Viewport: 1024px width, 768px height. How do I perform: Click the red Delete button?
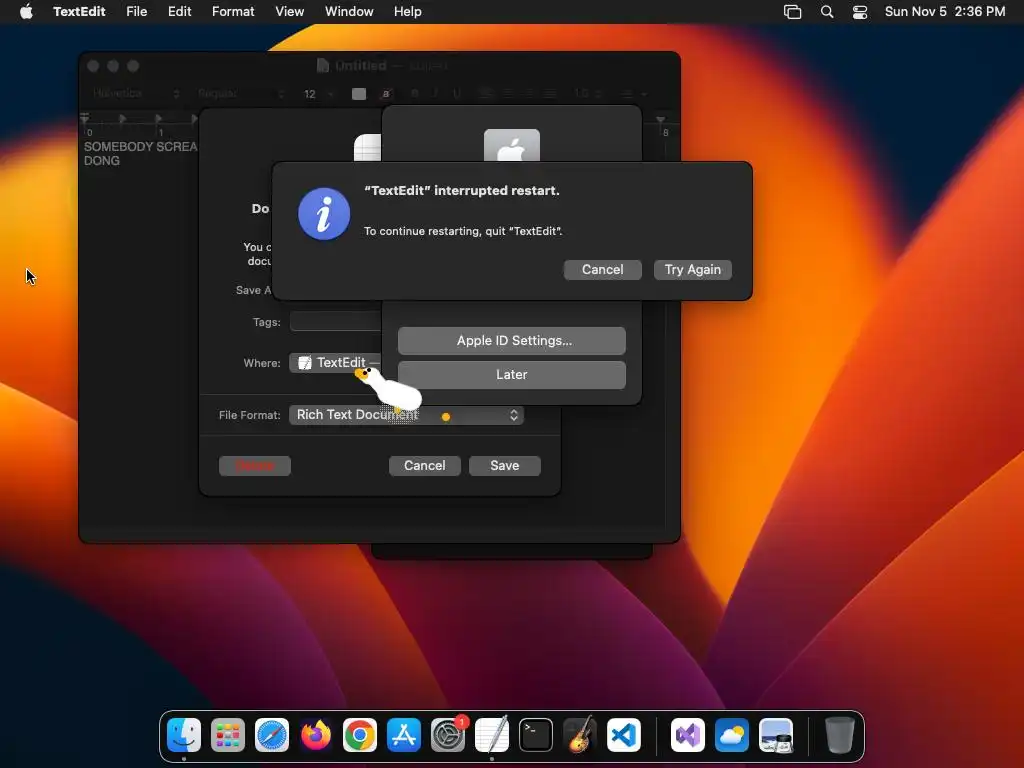[255, 466]
